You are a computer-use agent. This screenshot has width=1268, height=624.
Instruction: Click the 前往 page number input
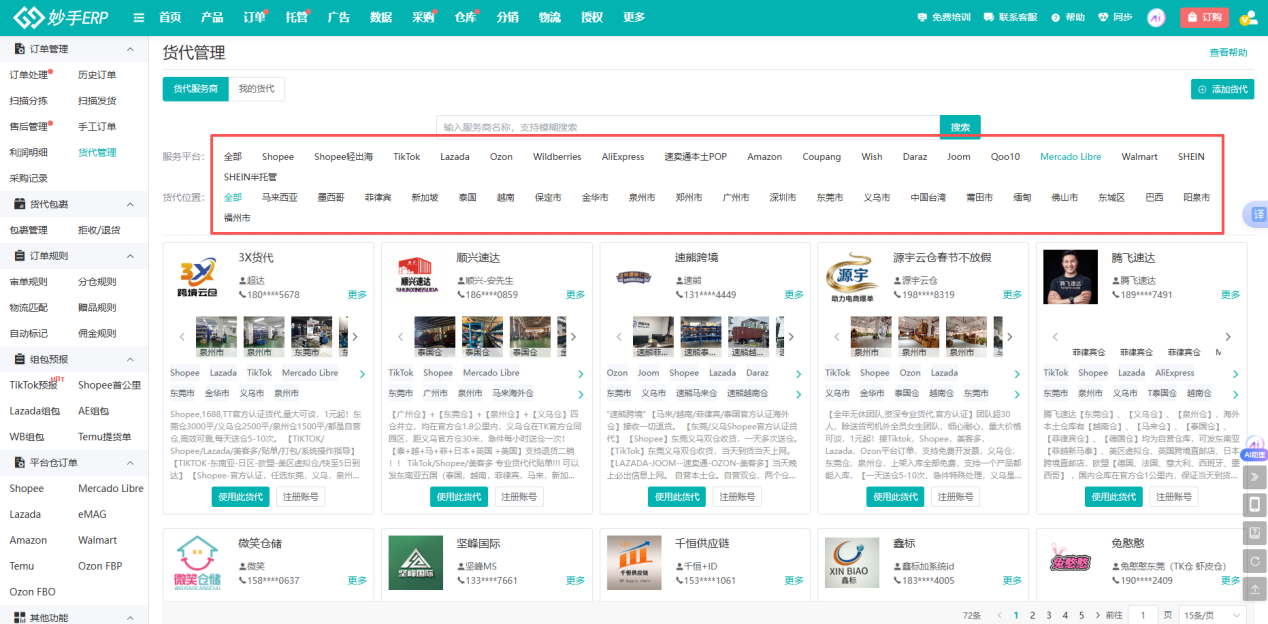click(x=1143, y=615)
